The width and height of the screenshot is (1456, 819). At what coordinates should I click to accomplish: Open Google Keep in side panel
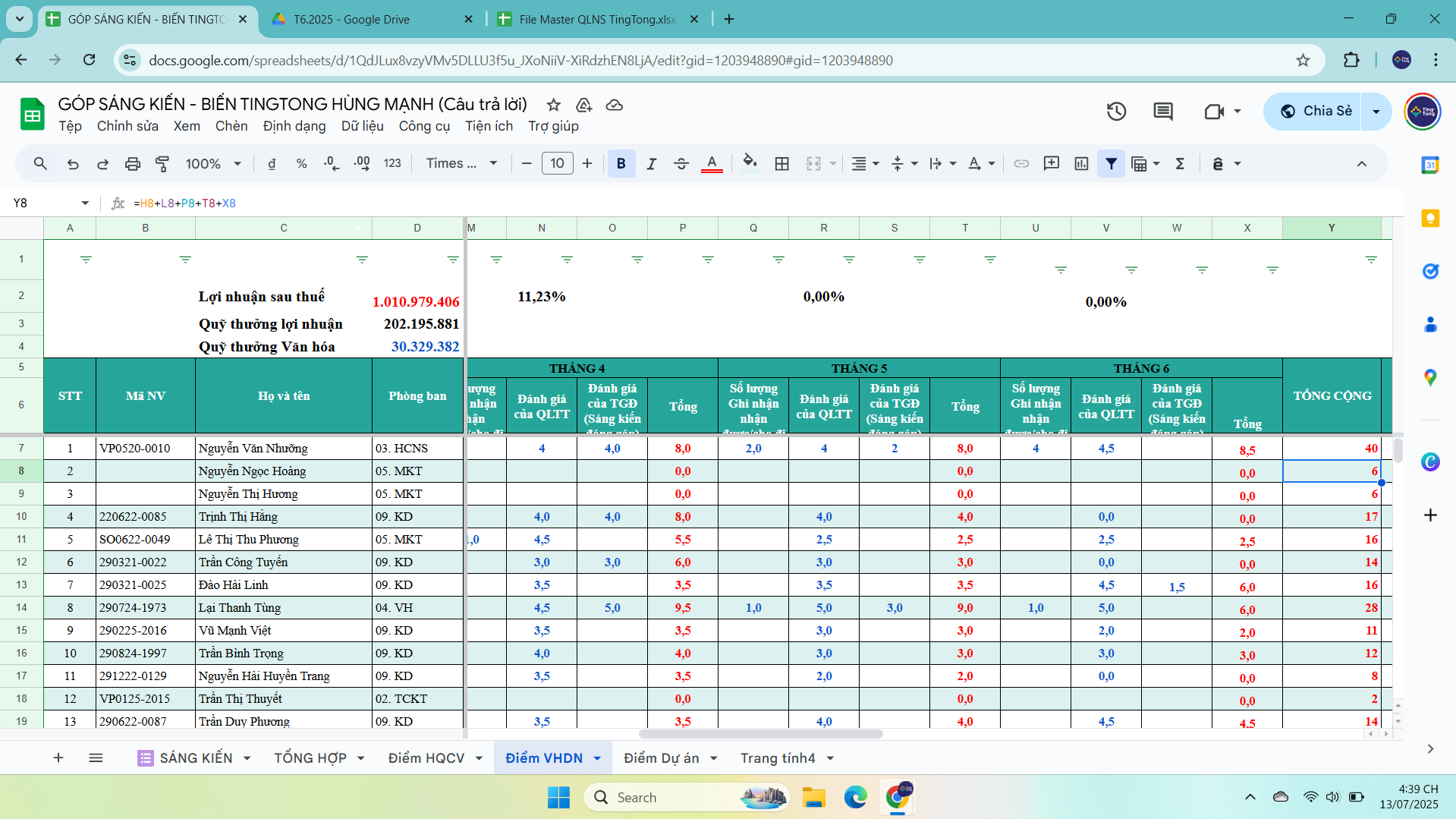[x=1430, y=219]
